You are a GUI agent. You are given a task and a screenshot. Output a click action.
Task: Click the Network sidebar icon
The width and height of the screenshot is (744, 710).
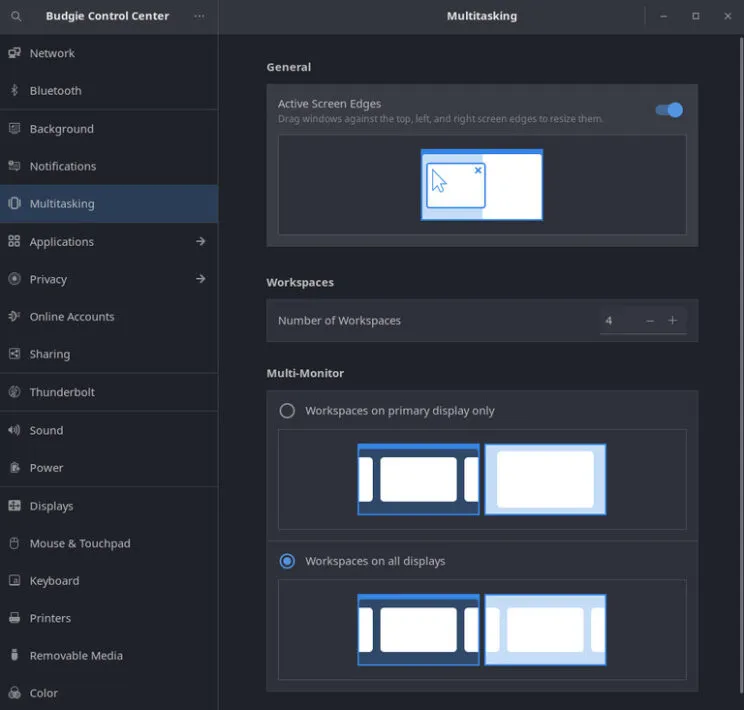14,53
